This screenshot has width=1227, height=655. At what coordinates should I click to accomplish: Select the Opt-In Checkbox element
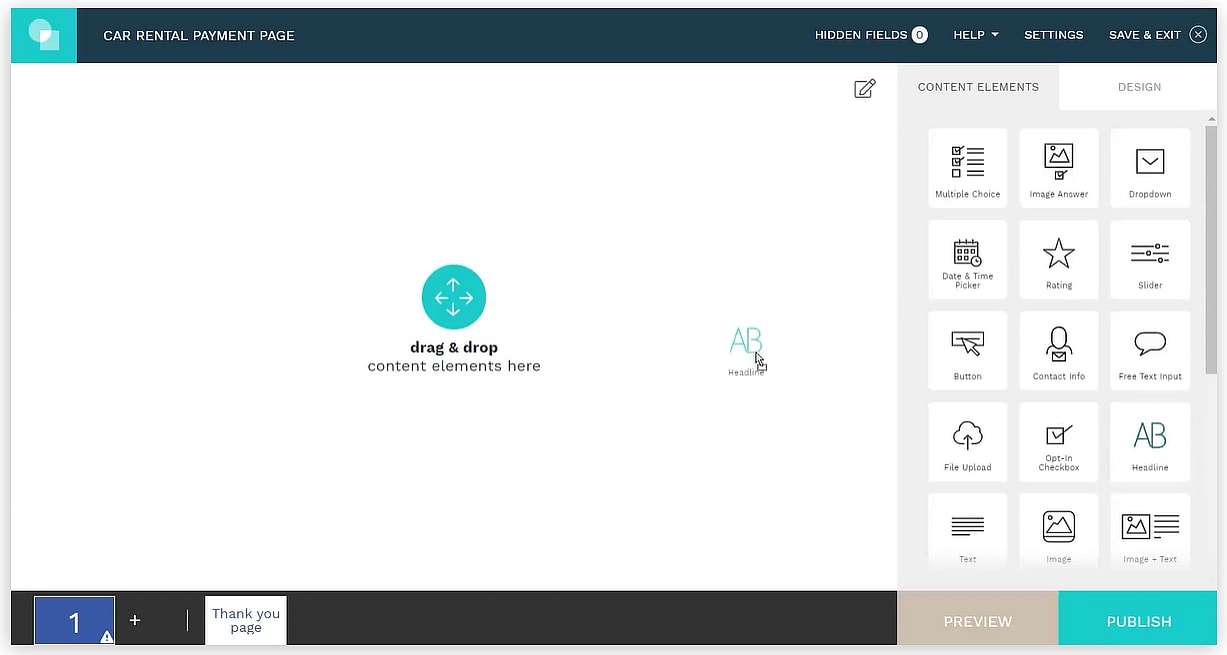pos(1058,441)
